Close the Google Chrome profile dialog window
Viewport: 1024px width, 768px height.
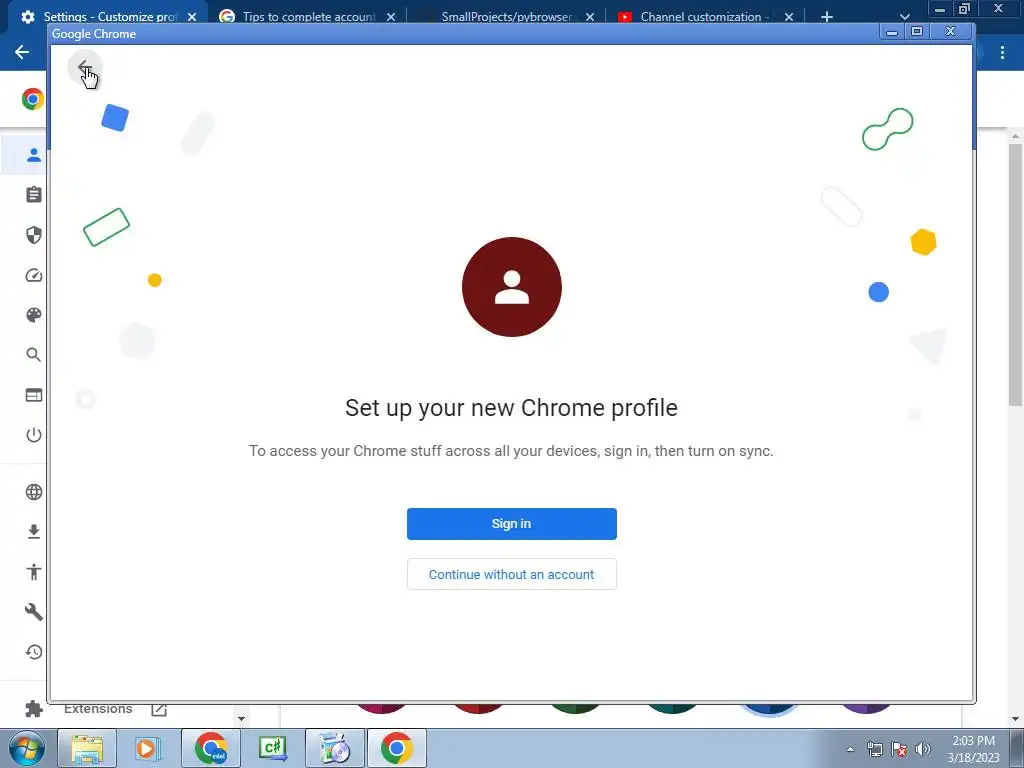(x=950, y=31)
